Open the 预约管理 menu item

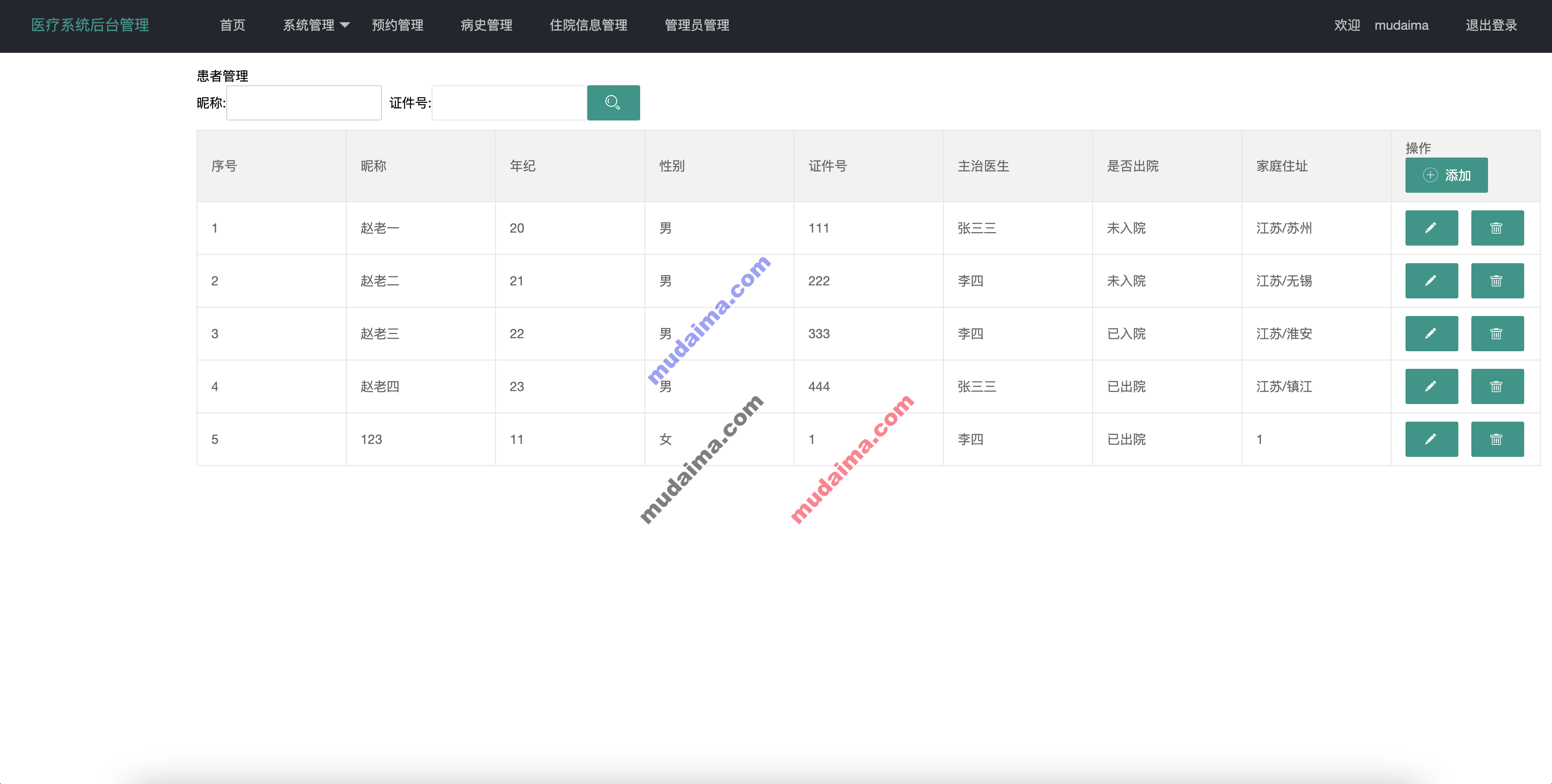[x=396, y=25]
